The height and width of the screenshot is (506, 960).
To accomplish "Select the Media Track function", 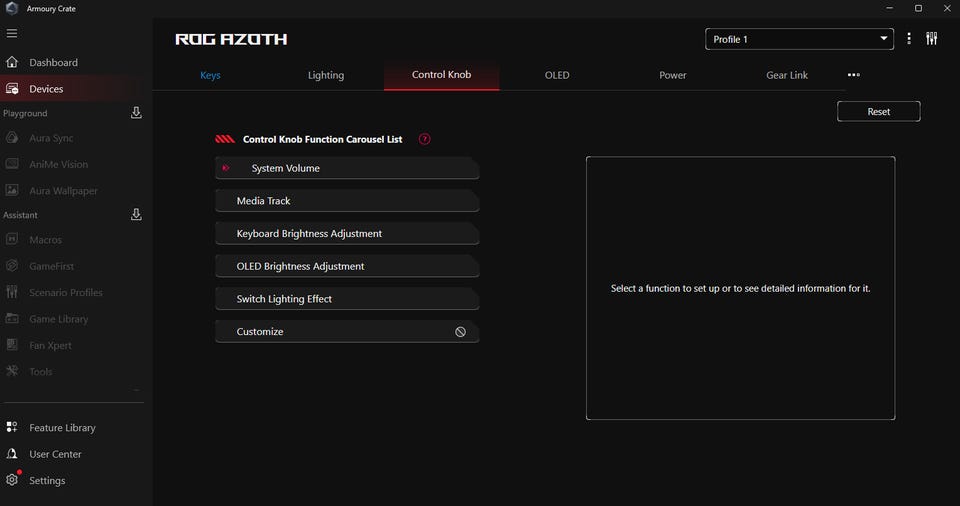I will (347, 200).
